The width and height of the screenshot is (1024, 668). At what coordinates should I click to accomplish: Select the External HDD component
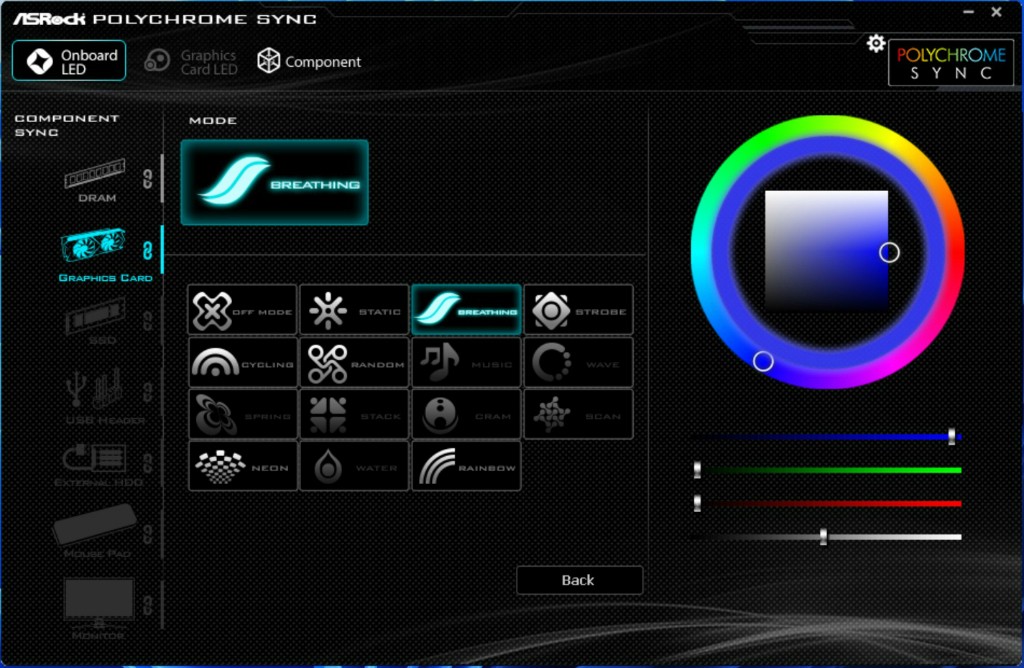pyautogui.click(x=98, y=465)
